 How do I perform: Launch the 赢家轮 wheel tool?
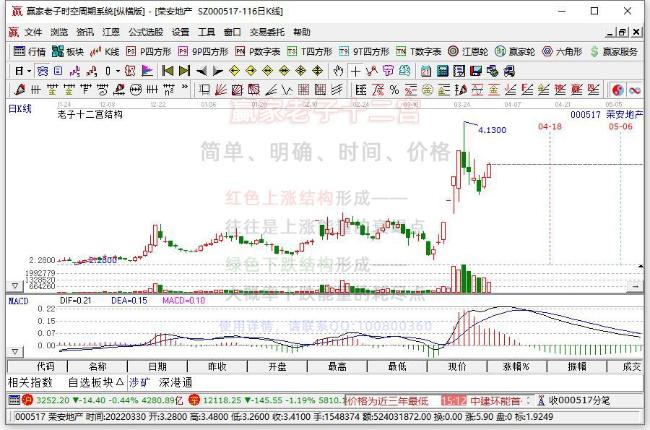[515, 51]
